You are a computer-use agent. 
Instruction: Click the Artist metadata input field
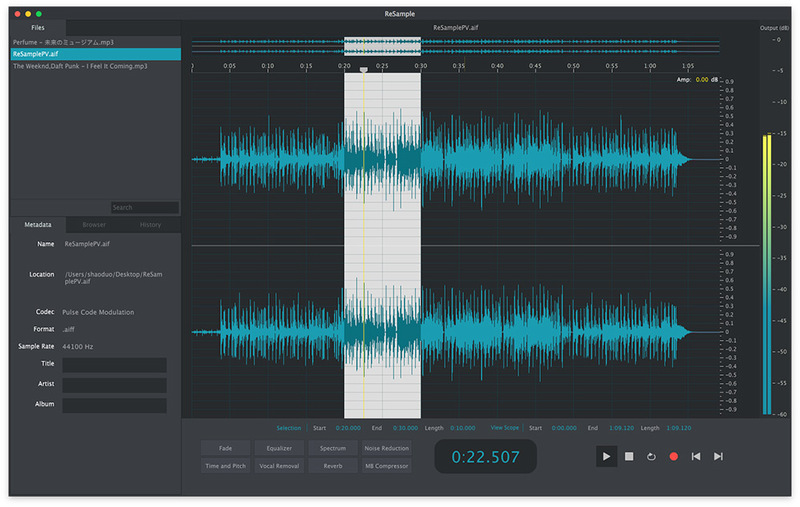(114, 385)
